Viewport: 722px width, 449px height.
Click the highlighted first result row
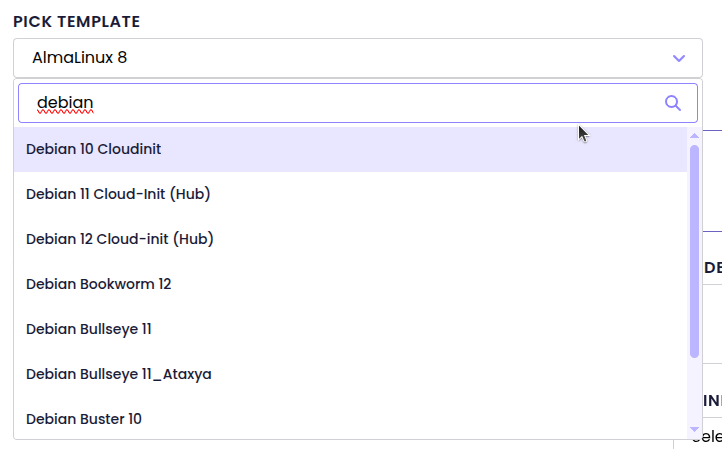pyautogui.click(x=350, y=149)
